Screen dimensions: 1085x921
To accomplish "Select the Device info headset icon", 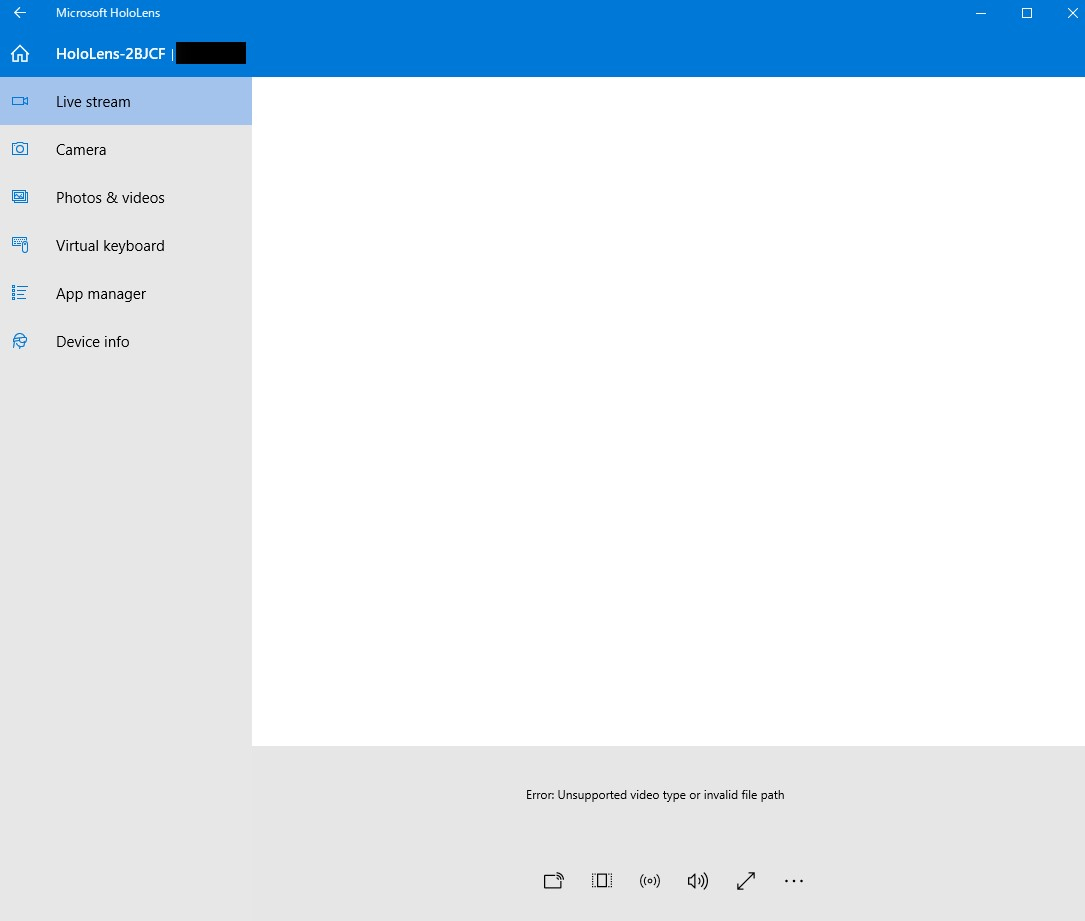I will click(20, 341).
